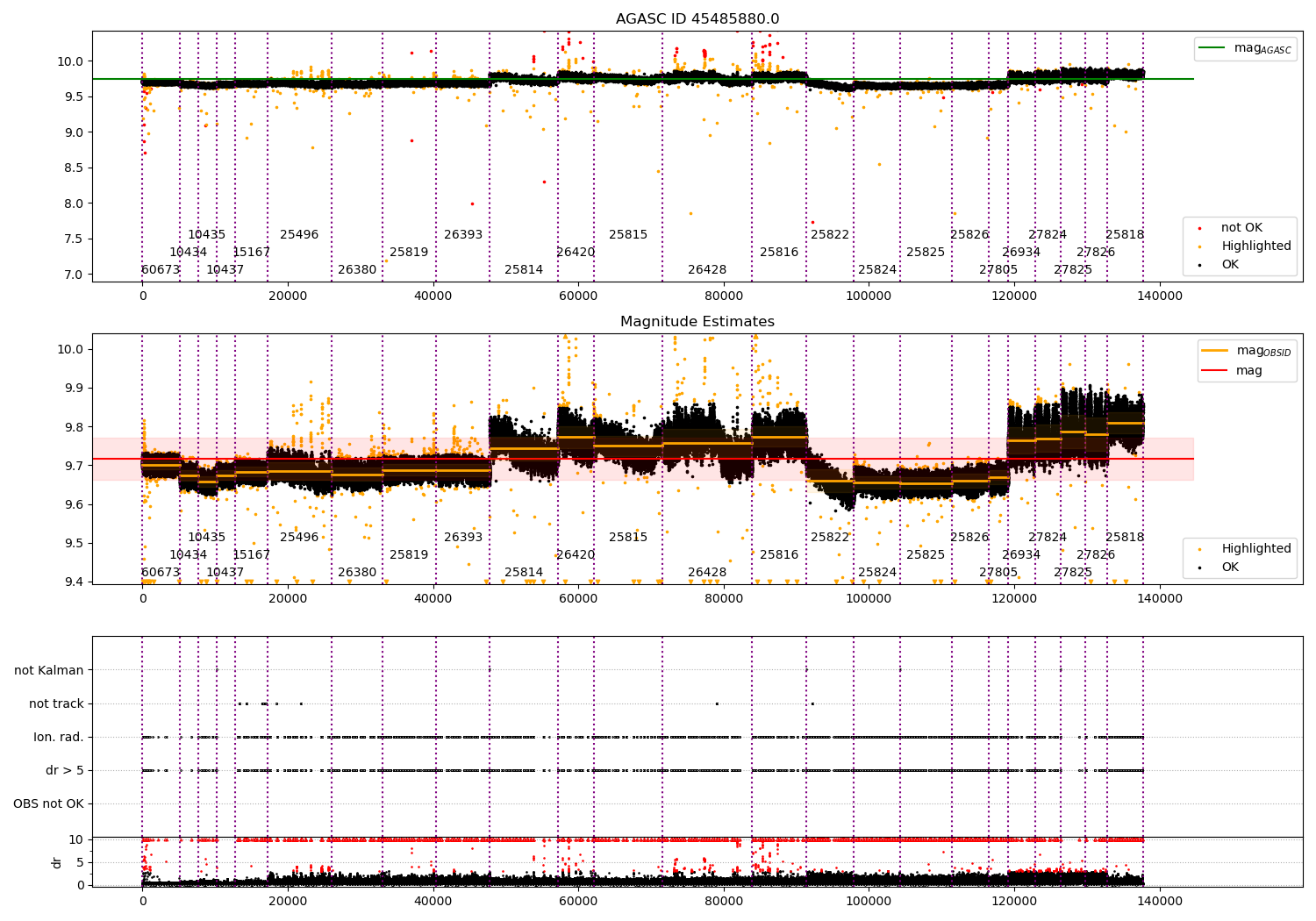Screen dimensions: 1316x921
Task: Click obsid label 26393 in Magnitude Estimates plot
Action: 463,538
